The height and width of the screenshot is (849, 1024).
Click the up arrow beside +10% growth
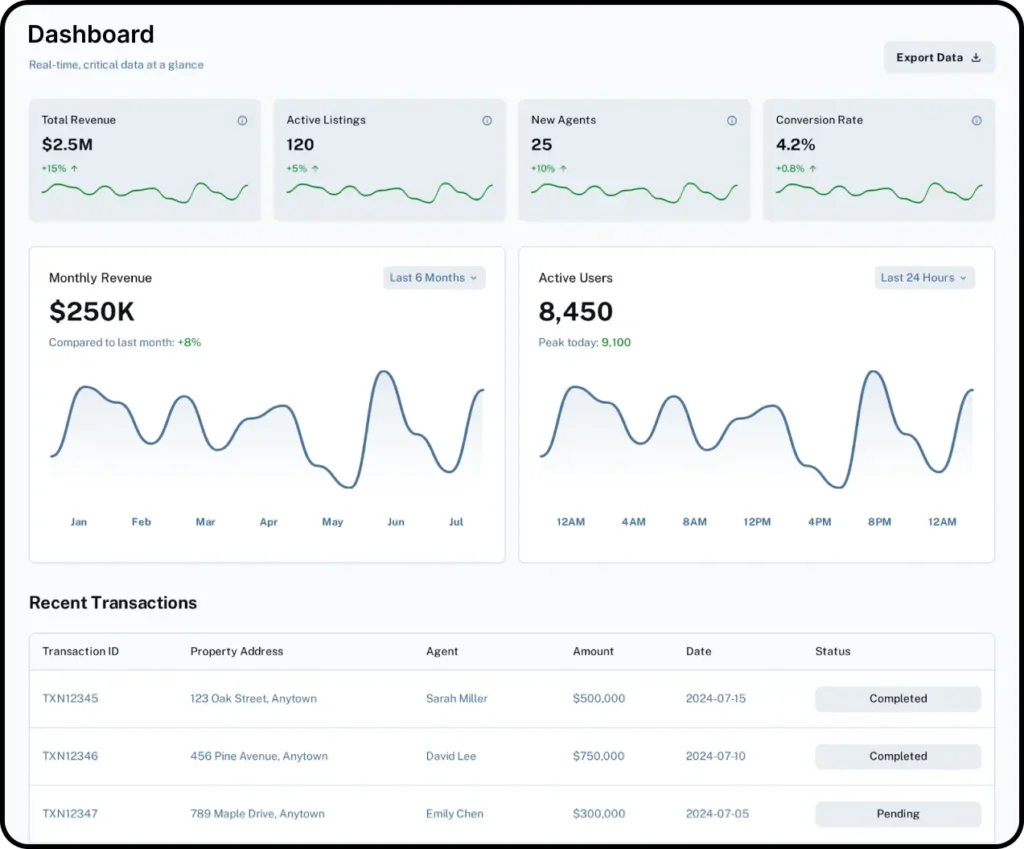pyautogui.click(x=563, y=168)
